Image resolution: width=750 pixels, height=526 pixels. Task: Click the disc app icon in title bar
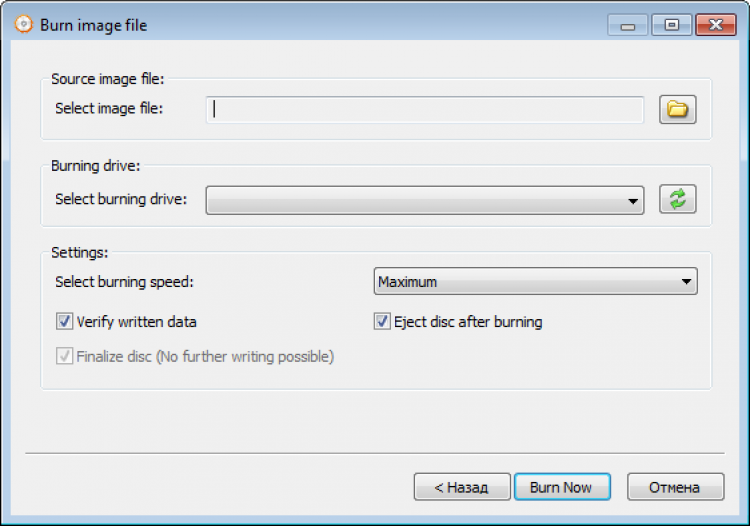[24, 25]
